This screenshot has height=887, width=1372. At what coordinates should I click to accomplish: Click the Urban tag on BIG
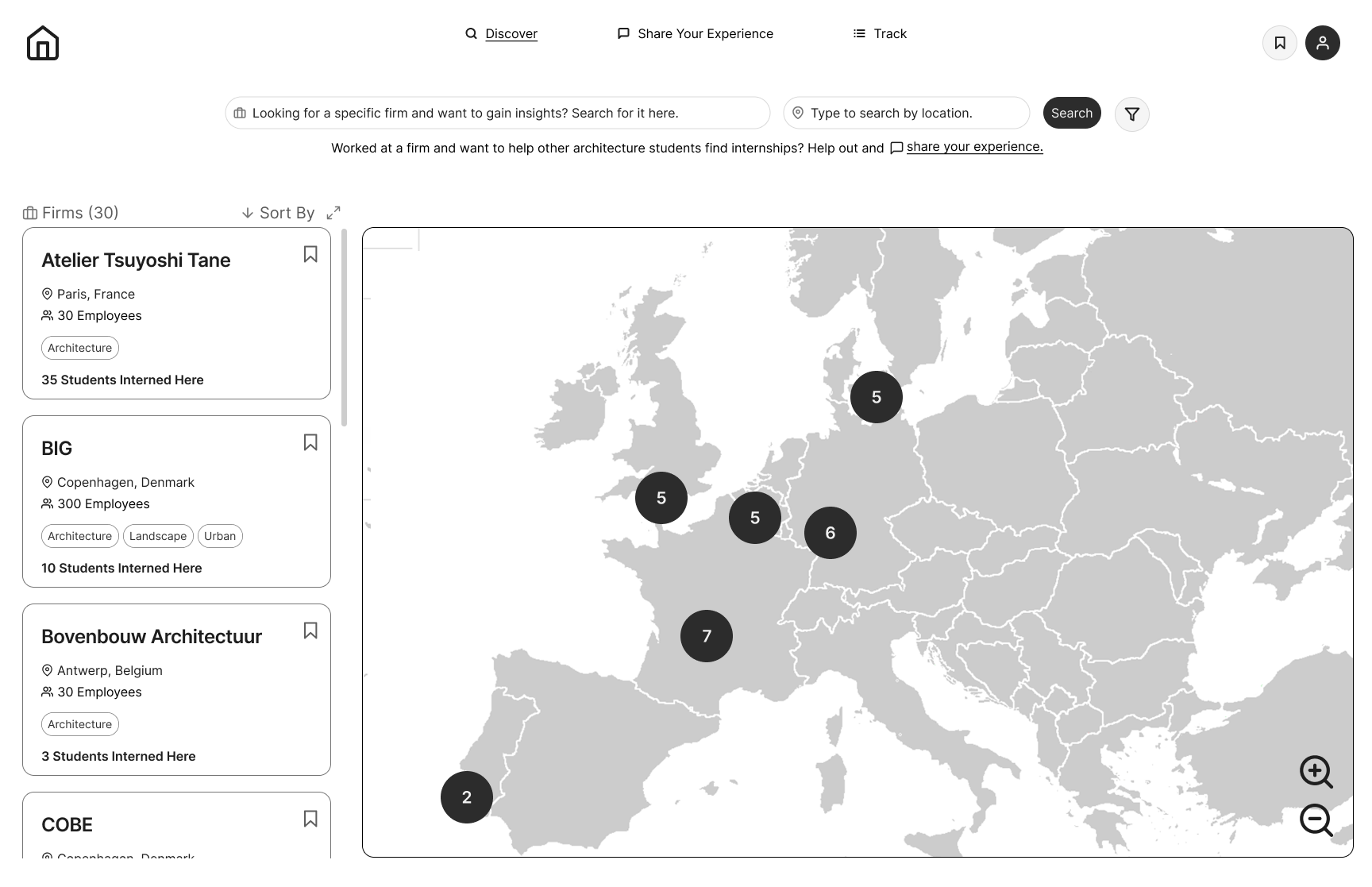(220, 536)
